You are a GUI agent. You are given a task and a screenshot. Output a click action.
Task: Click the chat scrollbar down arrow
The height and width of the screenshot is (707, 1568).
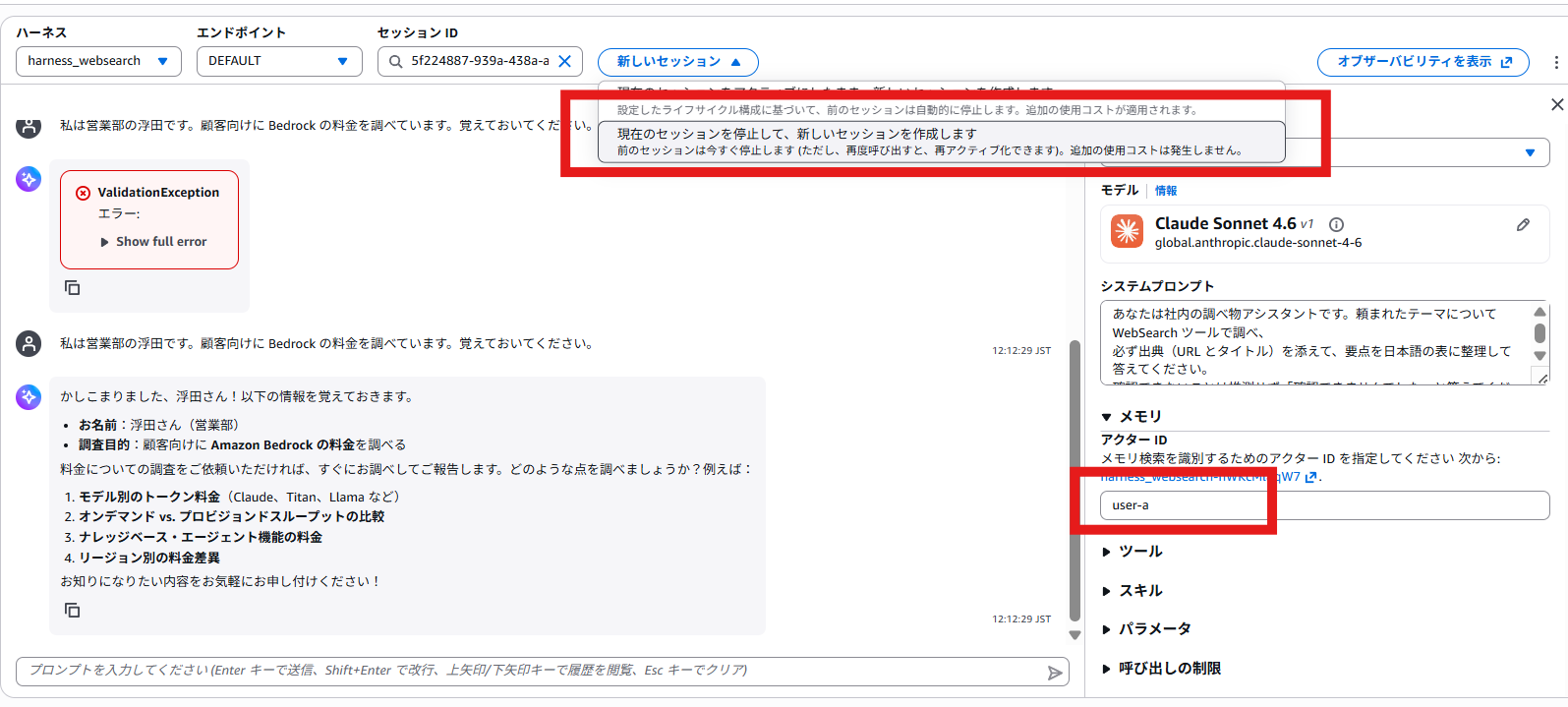click(x=1075, y=635)
